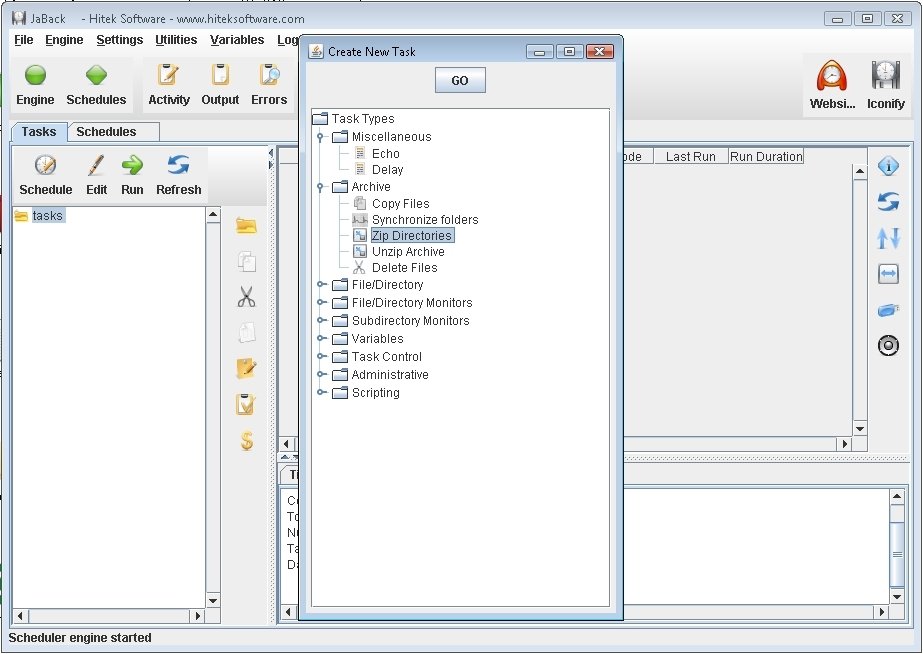Image resolution: width=923 pixels, height=654 pixels.
Task: Refresh the task list
Action: pos(178,165)
